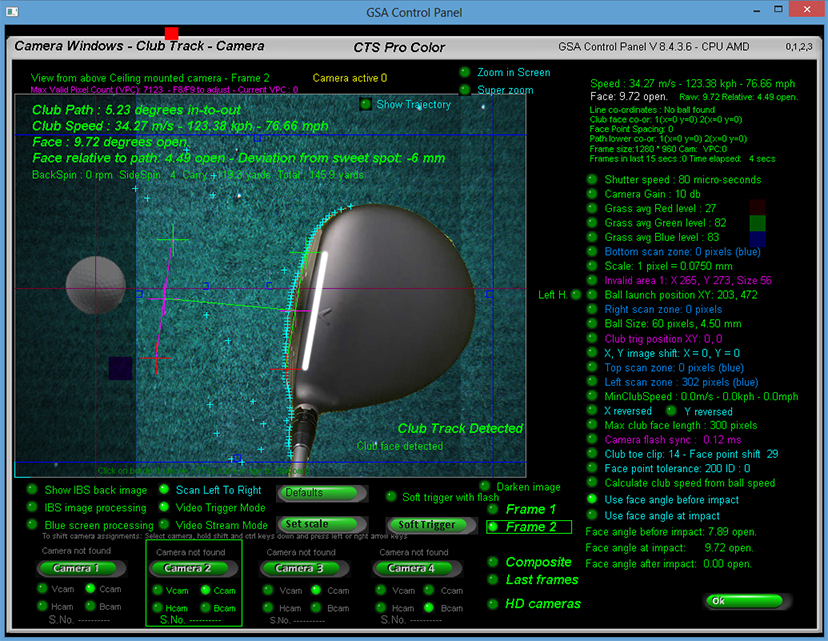Select the Camera 4 button
Viewport: 828px width, 641px height.
coord(417,569)
